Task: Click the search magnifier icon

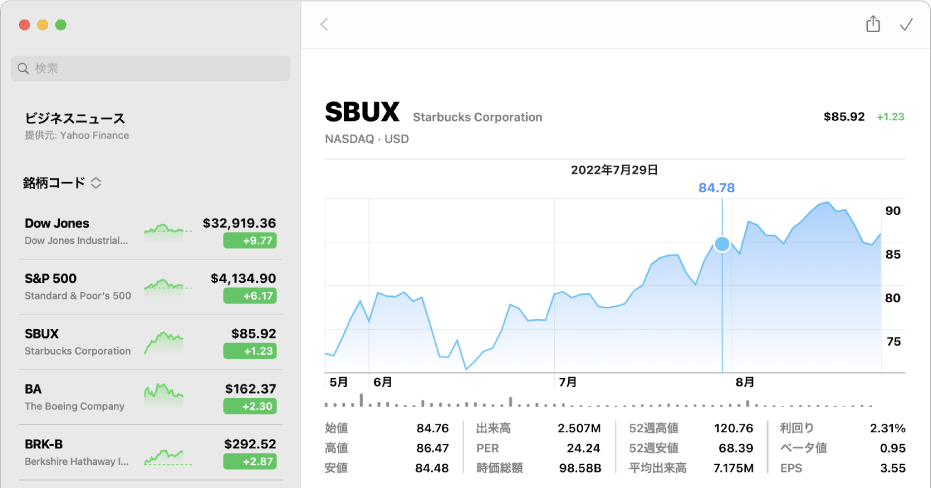Action: 24,68
